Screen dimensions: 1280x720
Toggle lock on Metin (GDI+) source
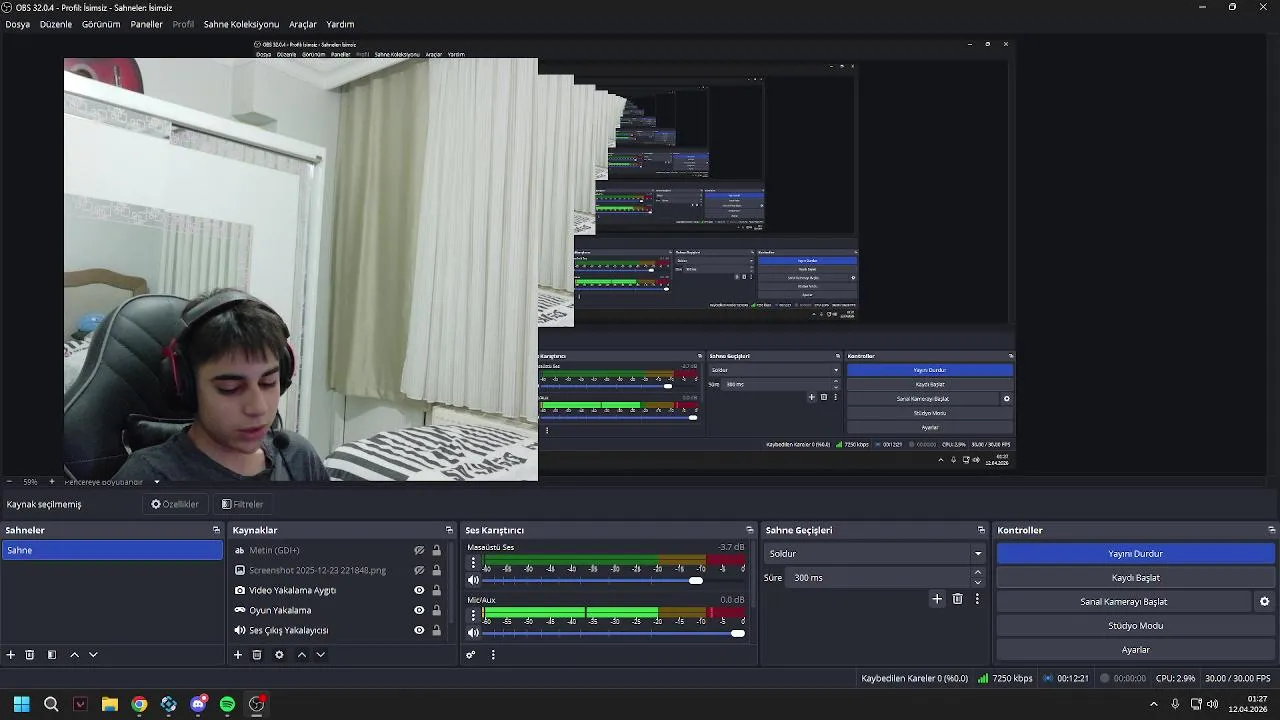pos(437,550)
